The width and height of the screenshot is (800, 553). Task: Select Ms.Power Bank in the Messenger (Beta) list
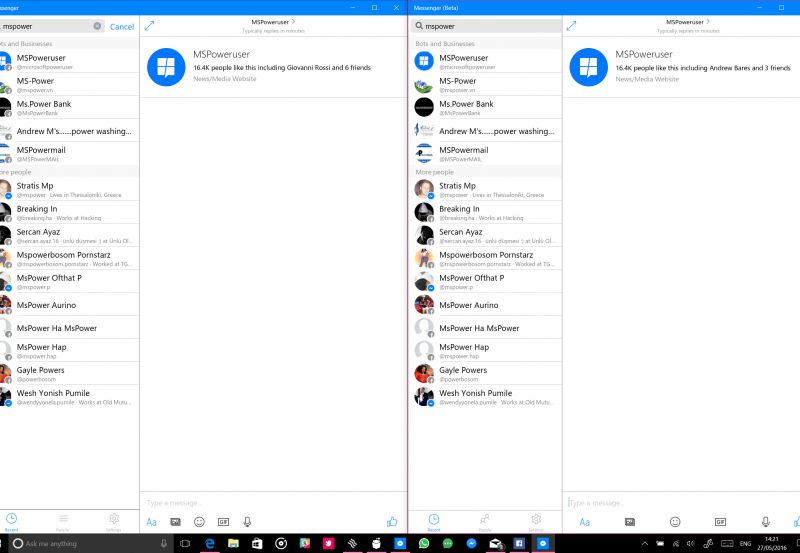485,107
